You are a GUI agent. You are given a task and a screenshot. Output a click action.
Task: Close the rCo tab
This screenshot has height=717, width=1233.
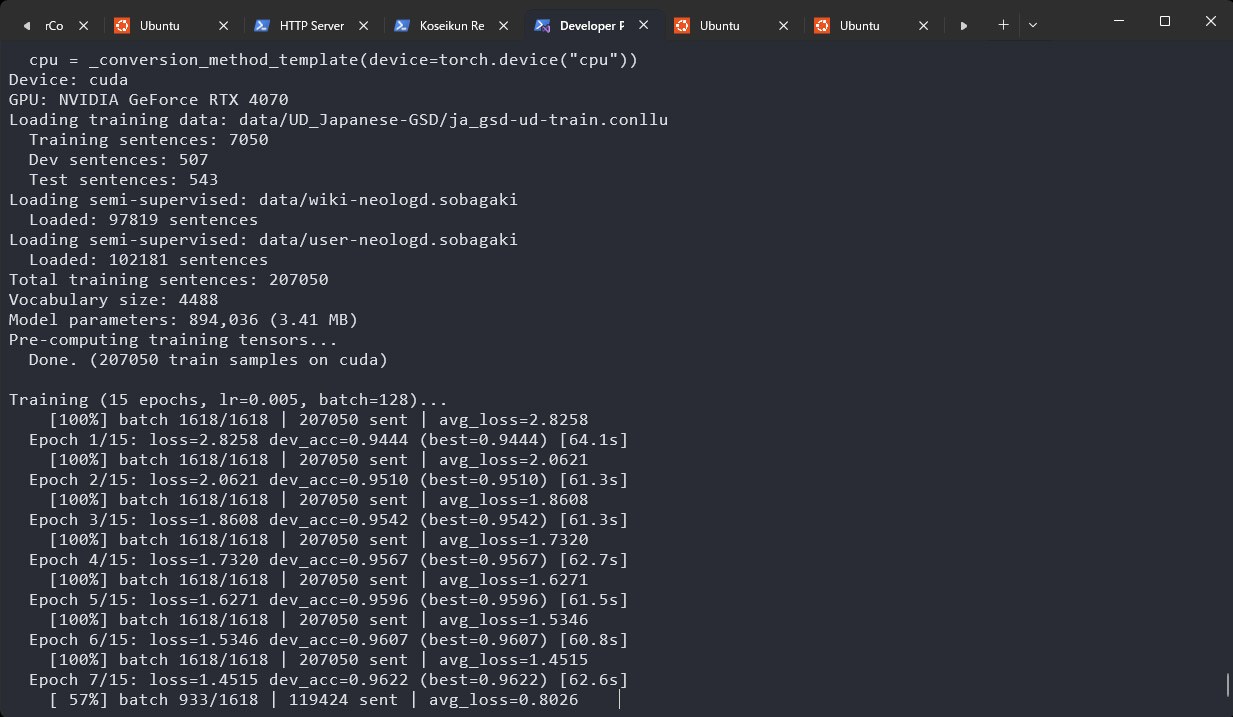[83, 25]
